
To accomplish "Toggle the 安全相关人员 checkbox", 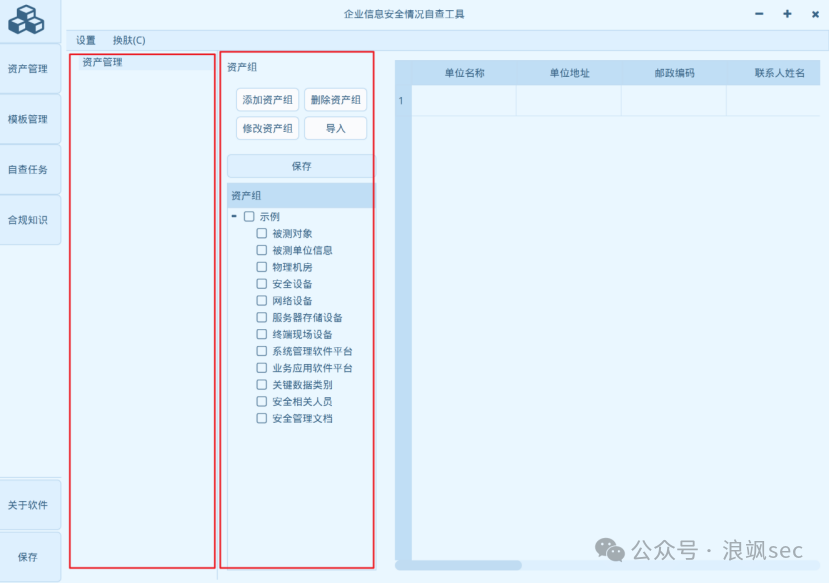I will (x=262, y=402).
